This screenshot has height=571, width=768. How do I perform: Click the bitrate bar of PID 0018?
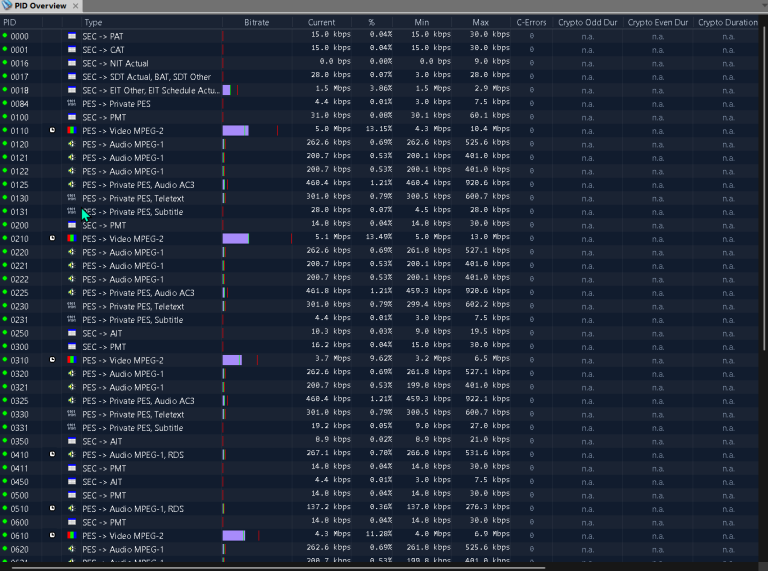(227, 90)
